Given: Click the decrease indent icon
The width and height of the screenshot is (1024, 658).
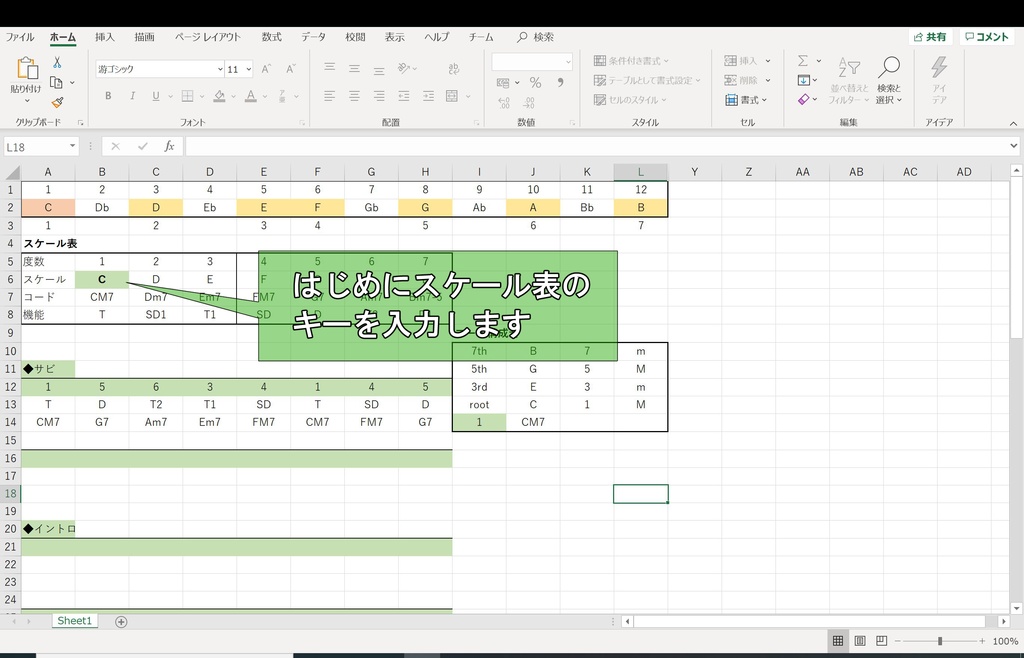Looking at the screenshot, I should (404, 96).
